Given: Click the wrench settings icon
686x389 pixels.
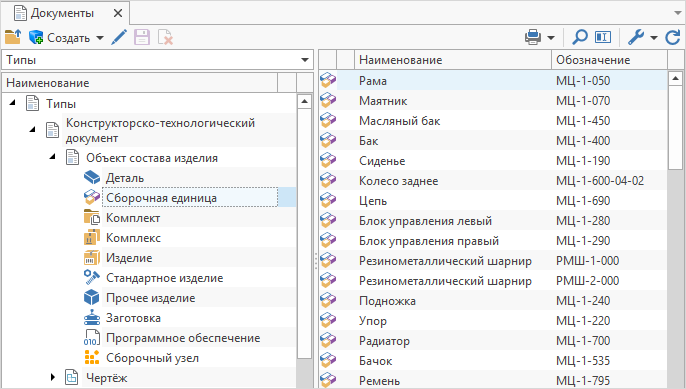Looking at the screenshot, I should [636, 38].
